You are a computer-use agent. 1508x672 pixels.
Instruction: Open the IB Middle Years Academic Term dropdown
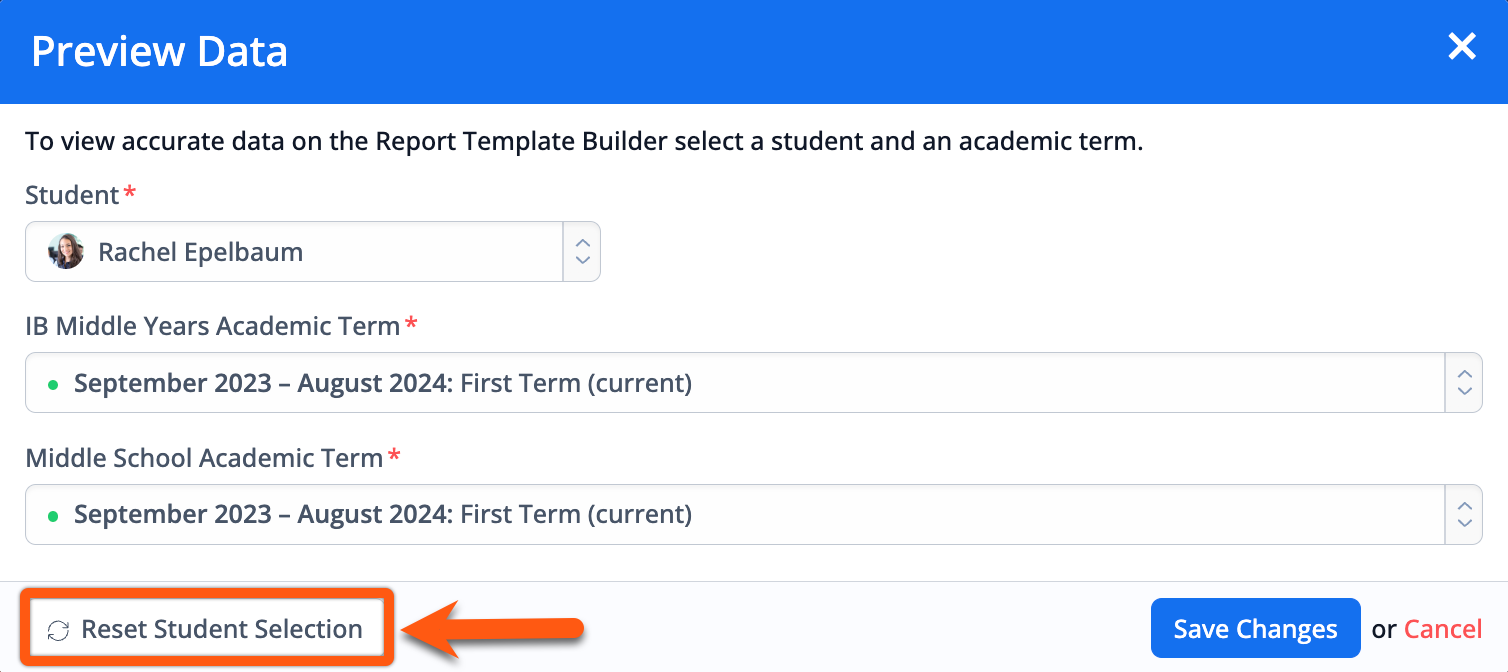pyautogui.click(x=754, y=383)
